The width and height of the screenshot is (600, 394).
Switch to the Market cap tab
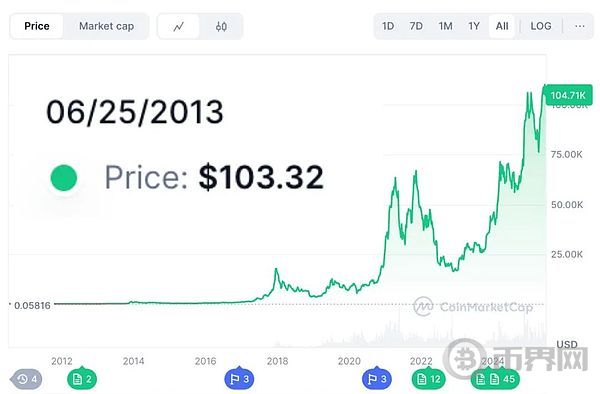click(x=106, y=26)
